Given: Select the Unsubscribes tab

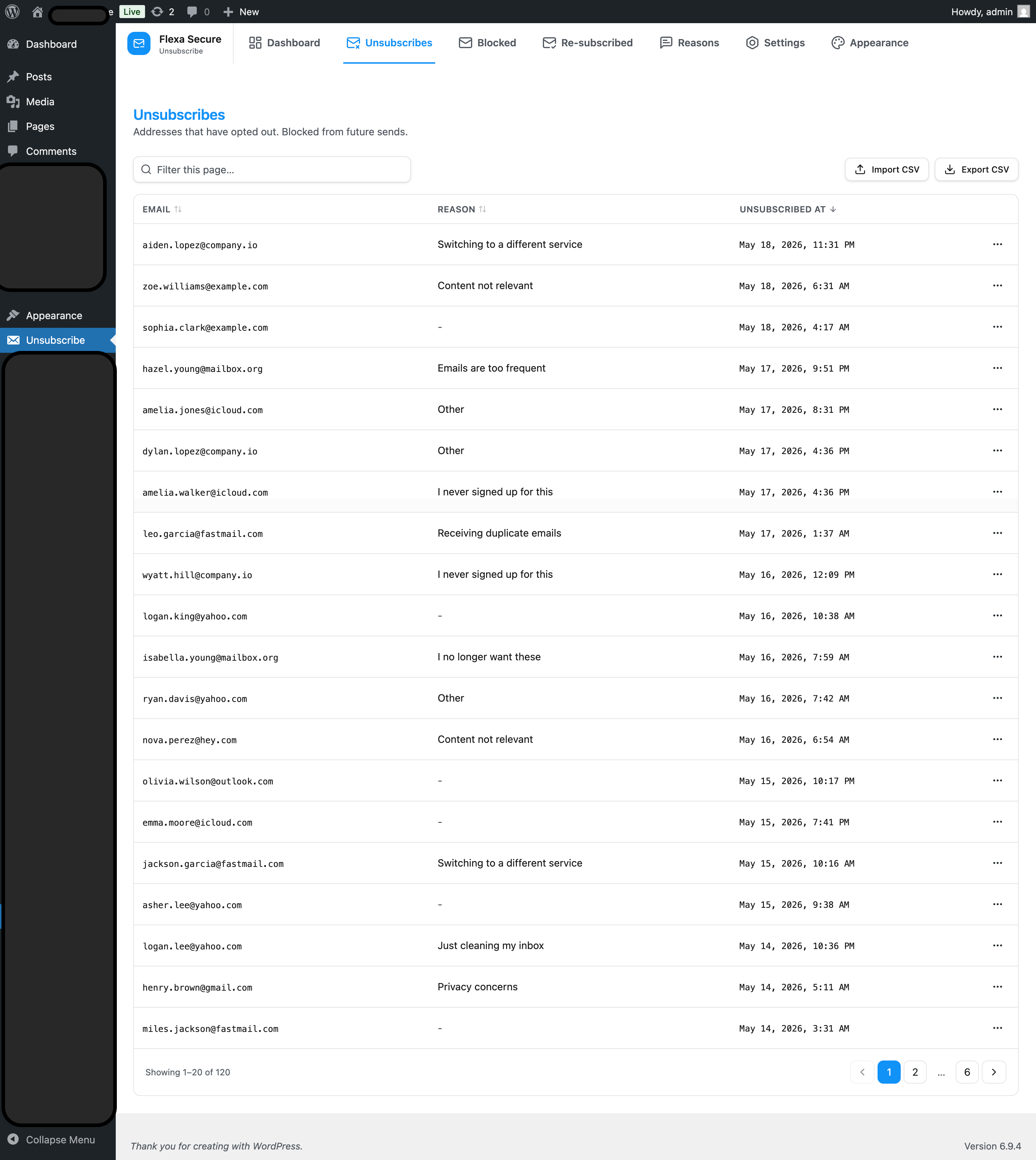Looking at the screenshot, I should tap(389, 43).
